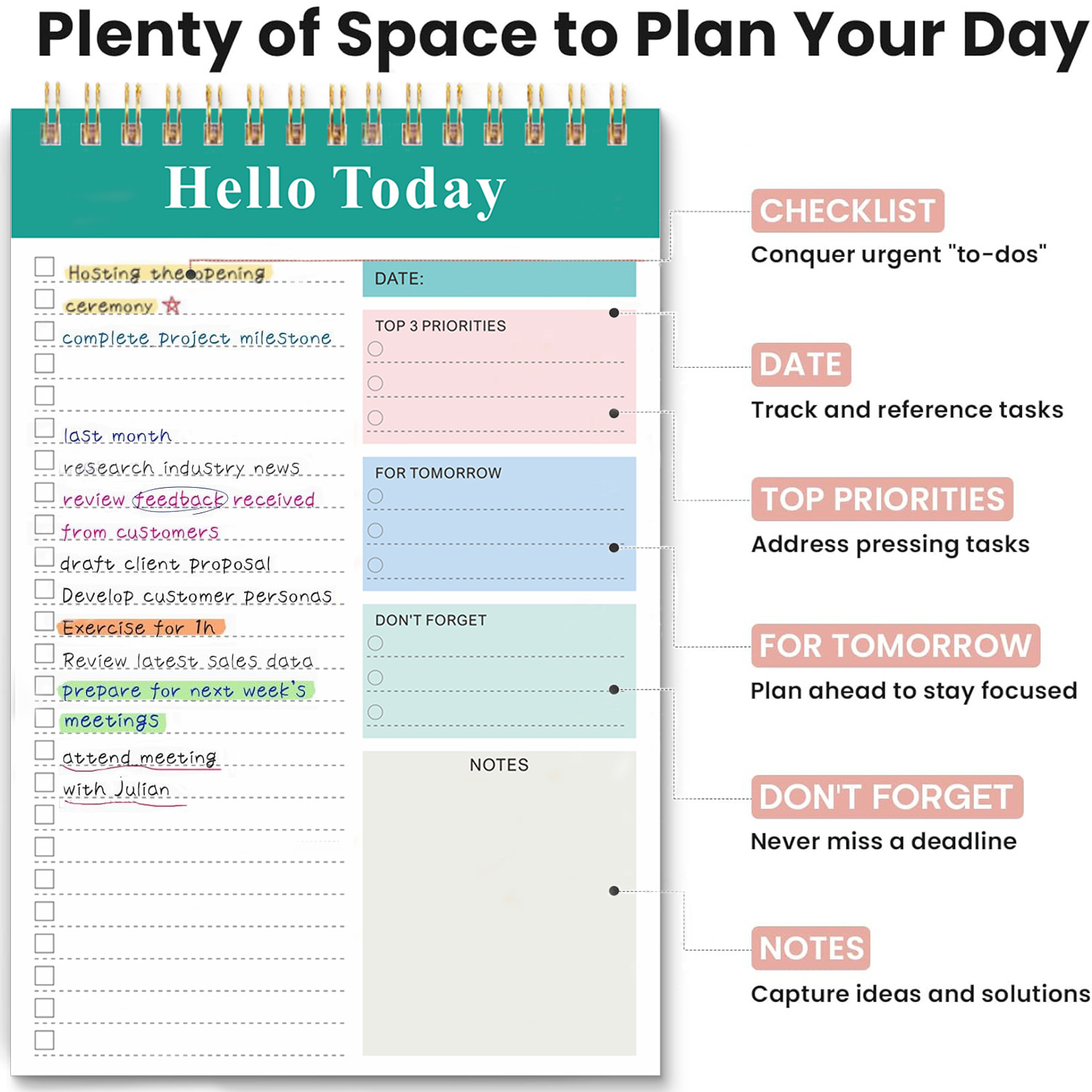The image size is (1092, 1092).
Task: Click the pink DON'T FORGET callout label
Action: click(886, 797)
